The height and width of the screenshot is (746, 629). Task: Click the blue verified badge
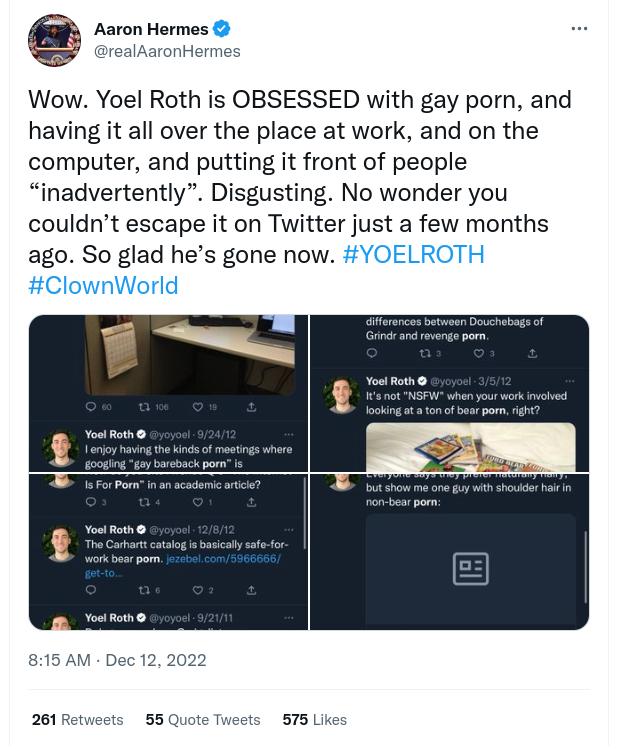pyautogui.click(x=218, y=30)
